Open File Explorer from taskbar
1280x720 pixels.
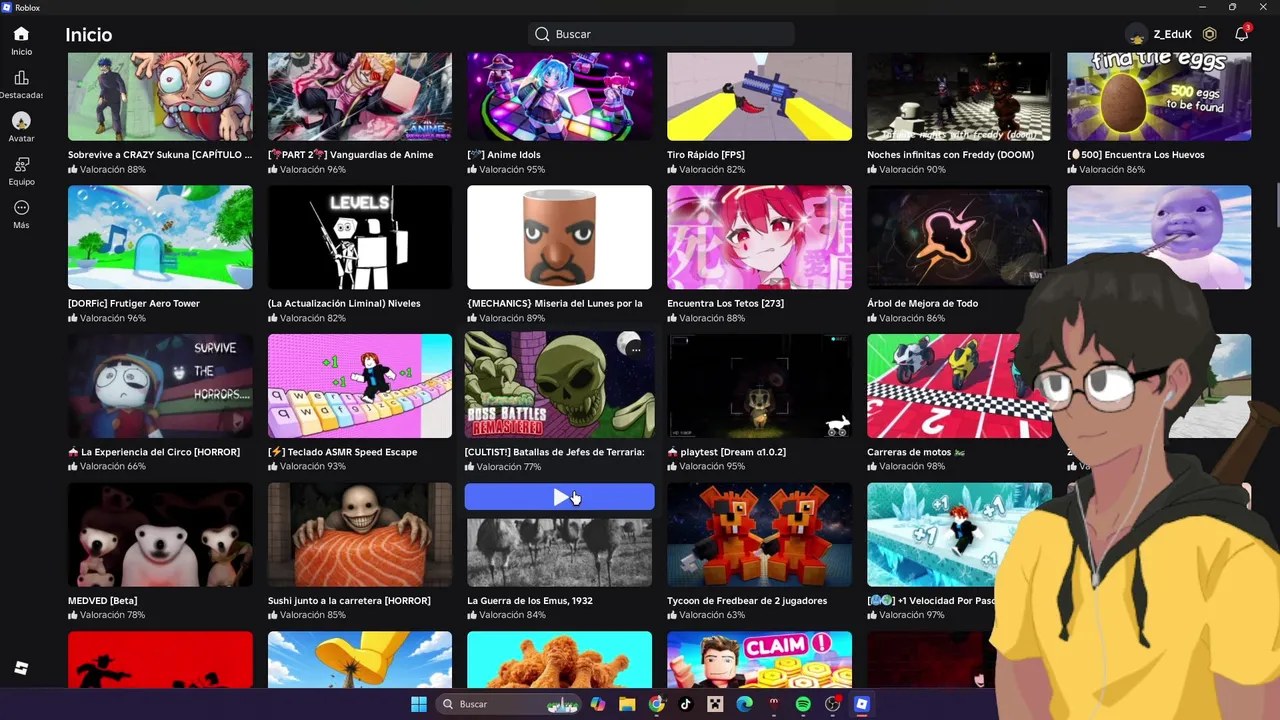(x=627, y=704)
